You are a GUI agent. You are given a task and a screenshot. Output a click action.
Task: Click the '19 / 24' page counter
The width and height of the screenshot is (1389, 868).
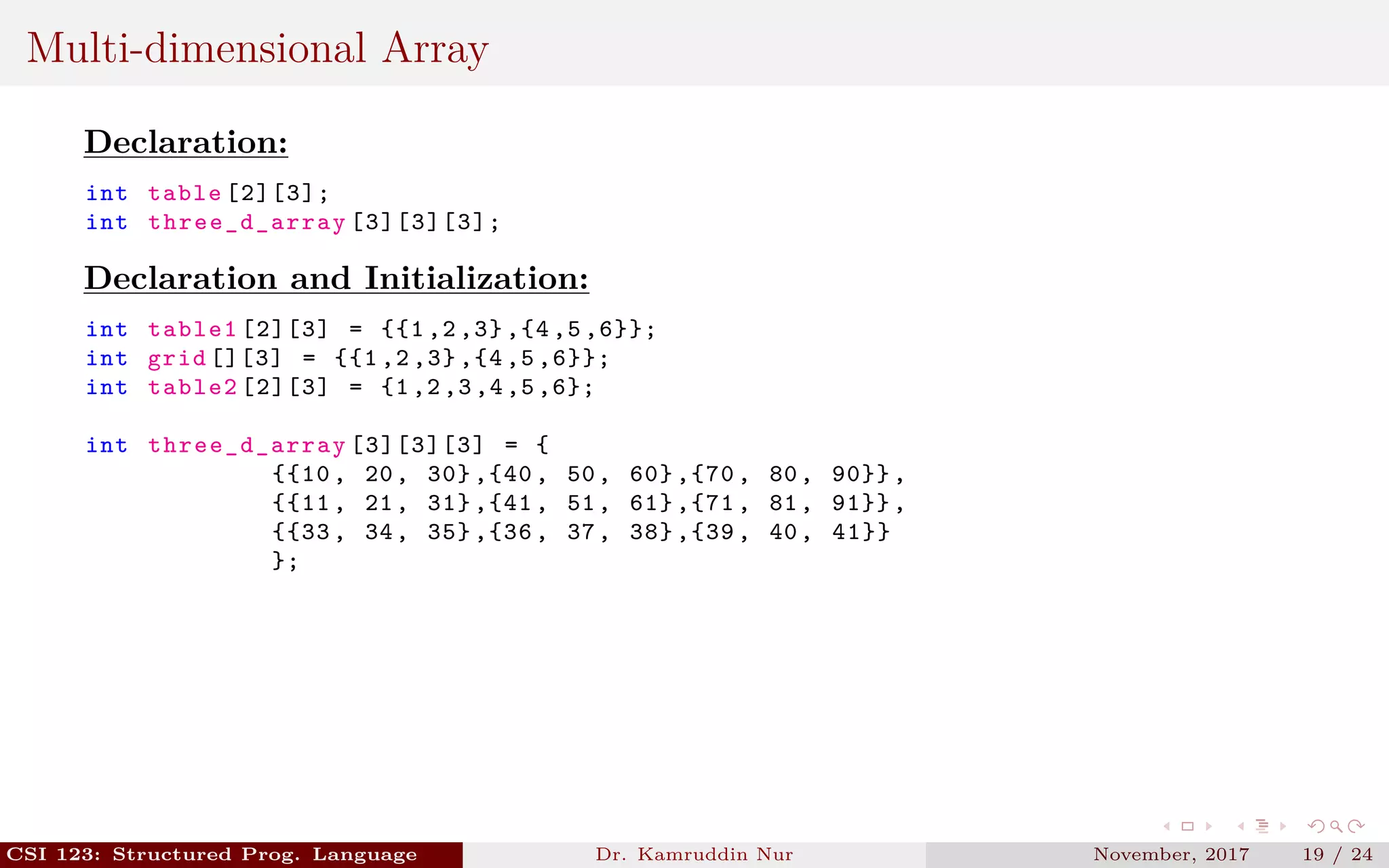tap(1337, 854)
